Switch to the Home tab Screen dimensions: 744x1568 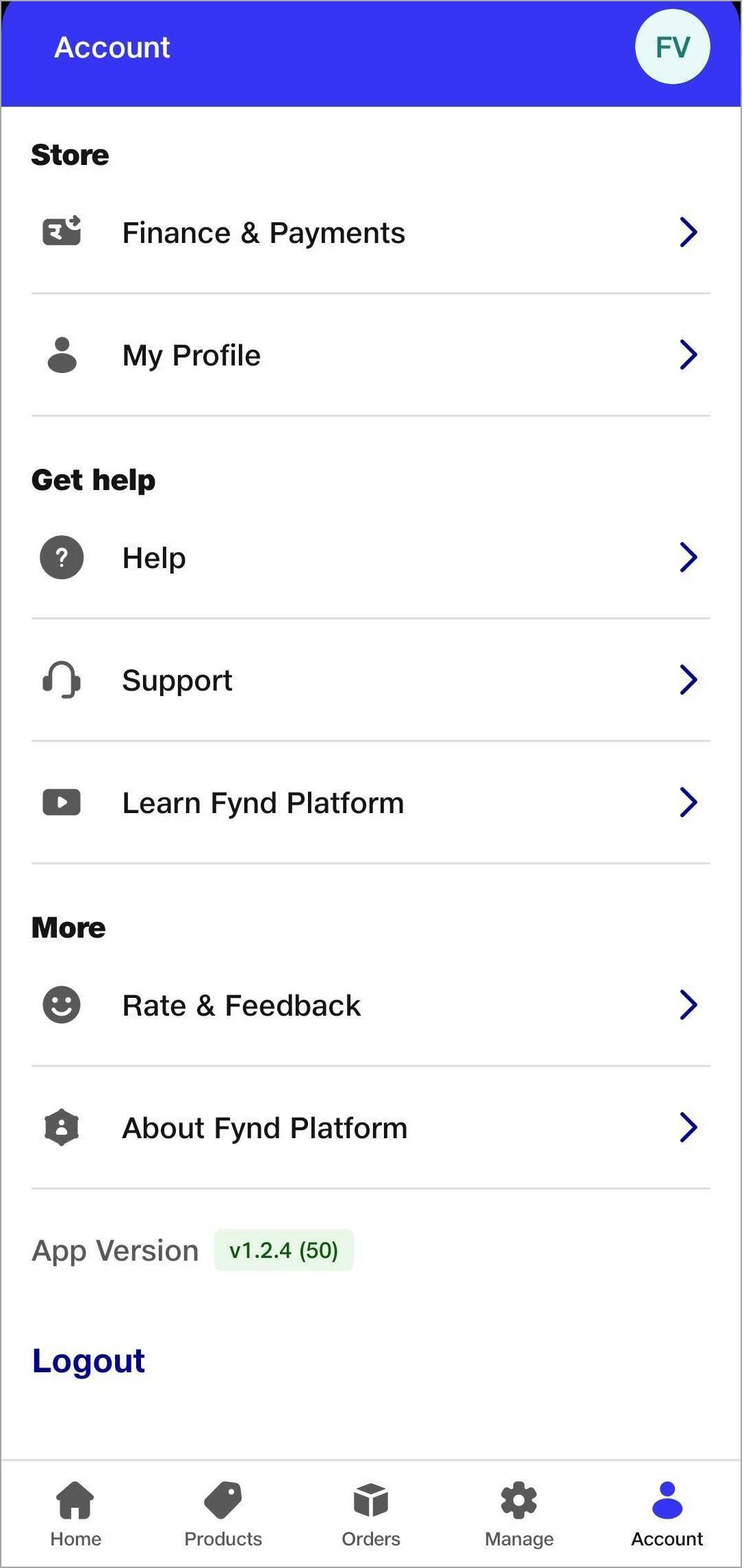coord(75,1514)
